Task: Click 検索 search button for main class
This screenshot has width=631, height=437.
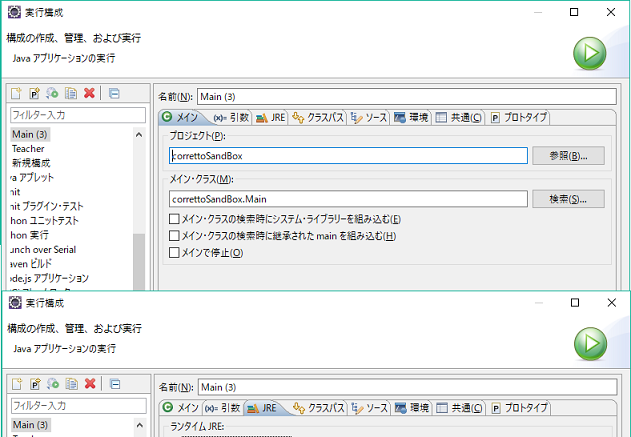Action: point(568,199)
